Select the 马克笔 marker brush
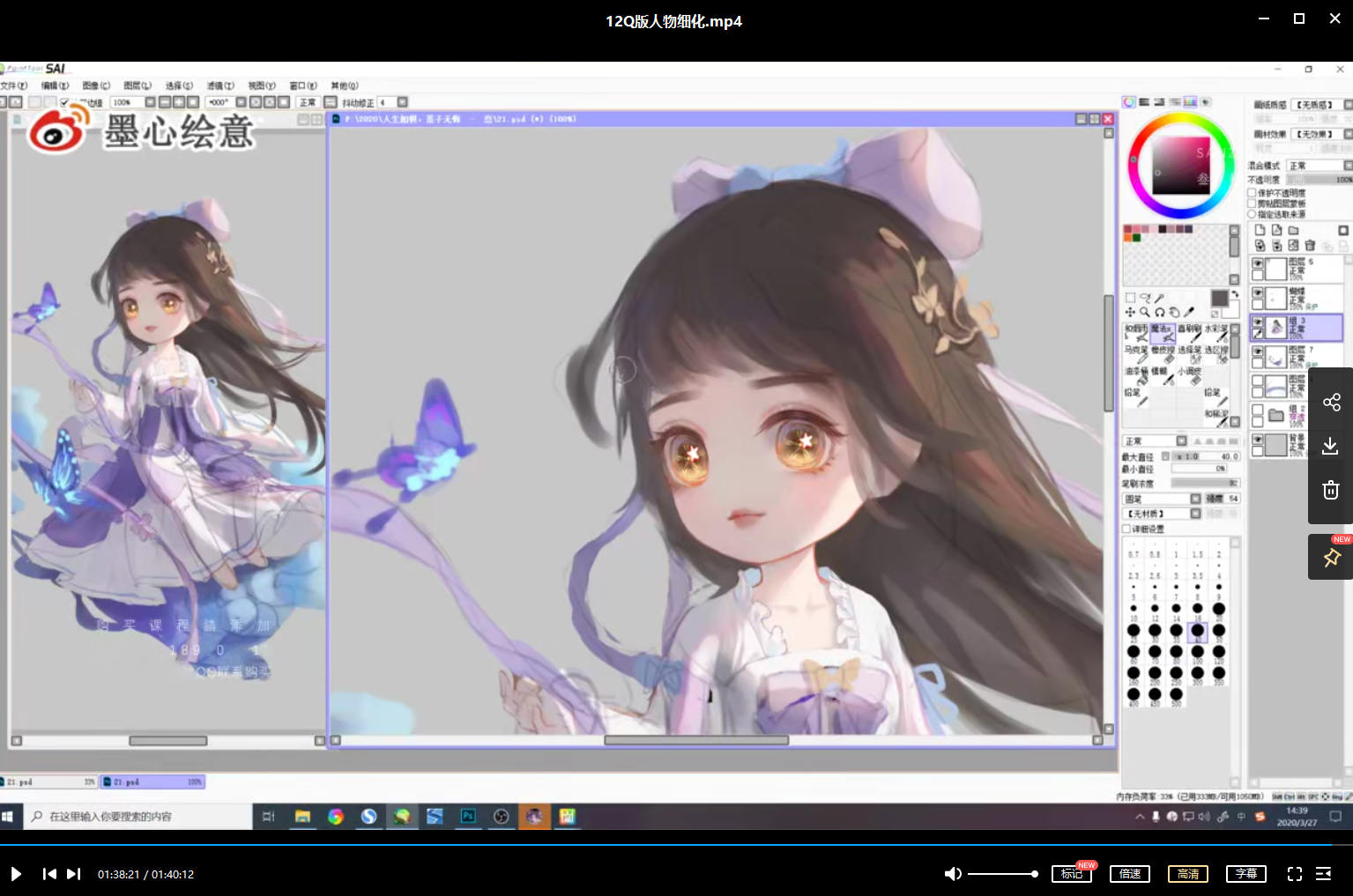 (x=1135, y=353)
